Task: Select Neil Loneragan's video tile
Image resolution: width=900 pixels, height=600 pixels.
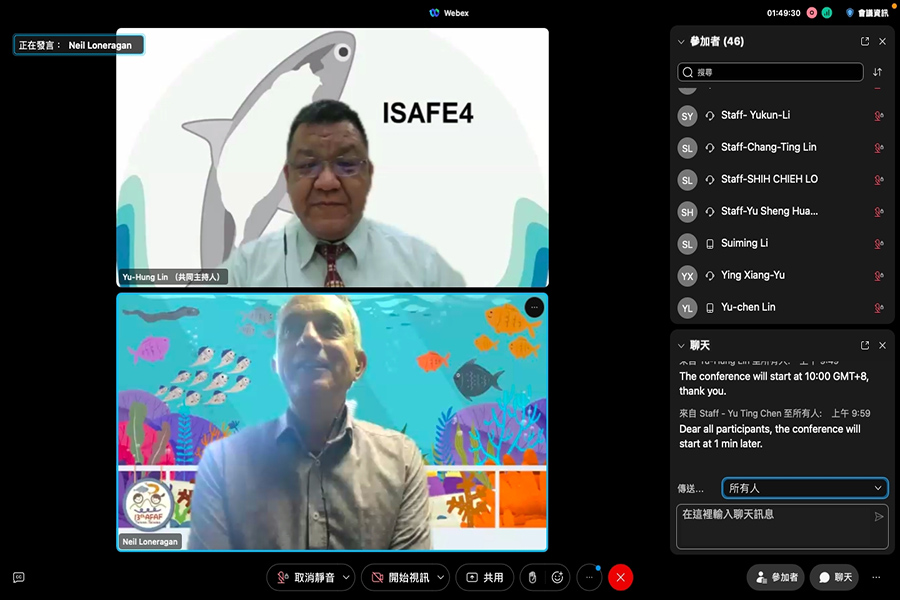Action: pos(332,423)
